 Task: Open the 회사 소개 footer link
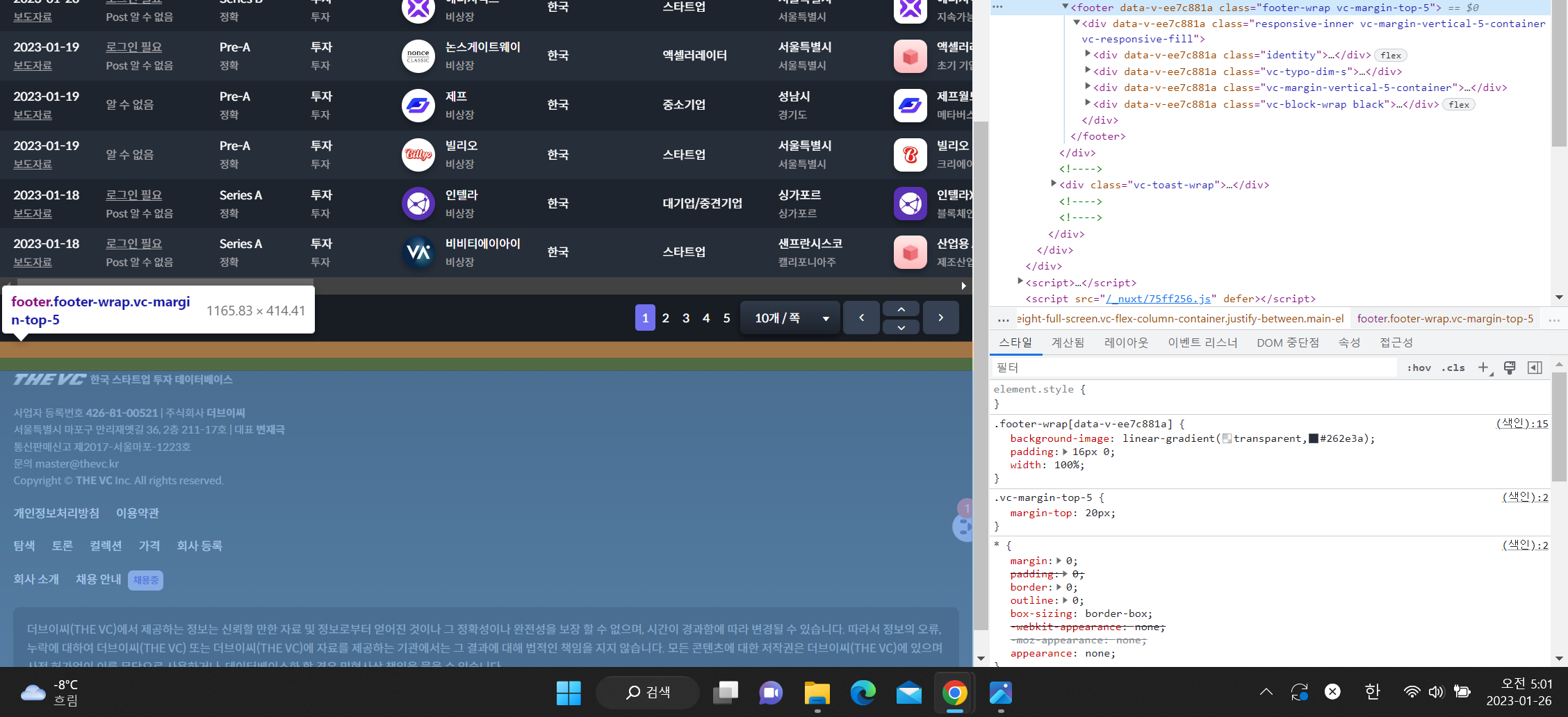(36, 579)
